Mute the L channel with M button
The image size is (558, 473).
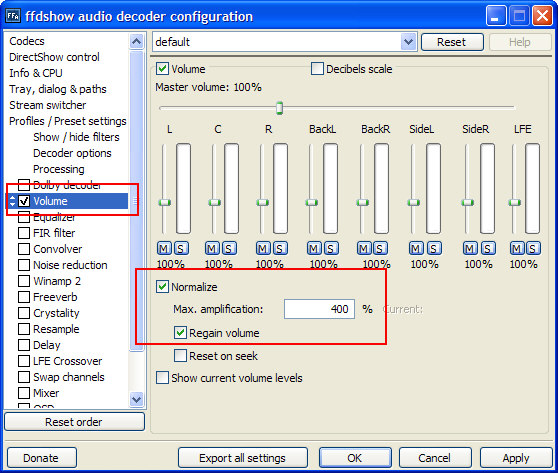[x=164, y=248]
